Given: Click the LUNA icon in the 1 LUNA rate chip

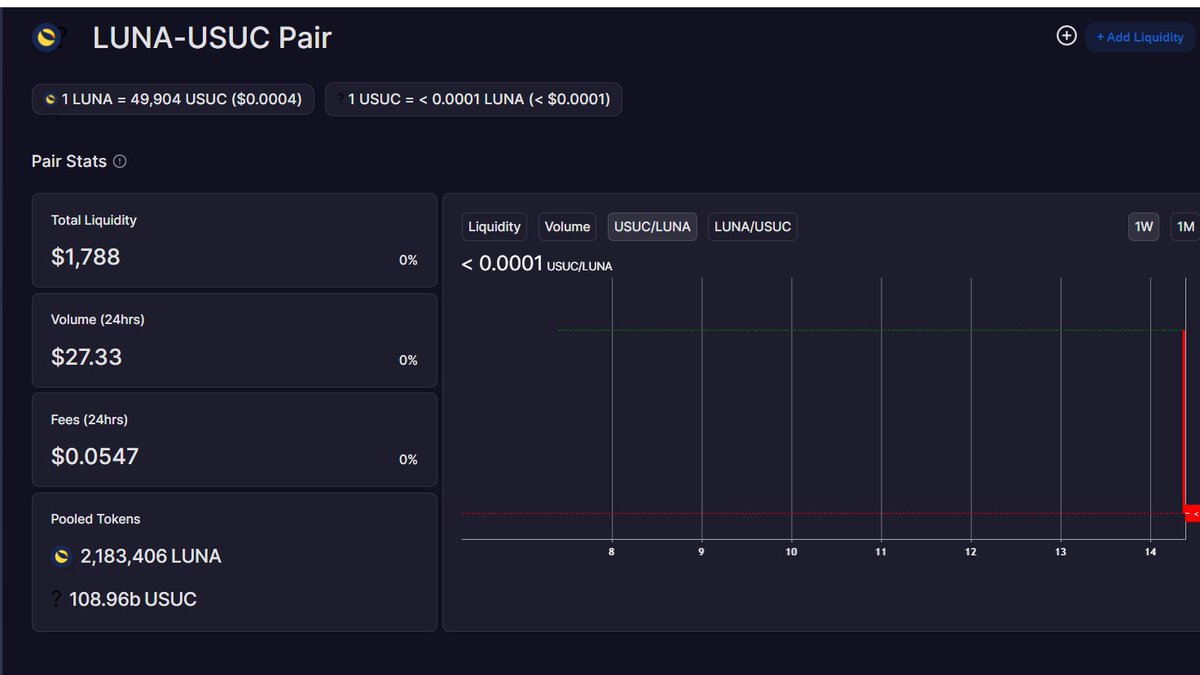Looking at the screenshot, I should pyautogui.click(x=50, y=100).
